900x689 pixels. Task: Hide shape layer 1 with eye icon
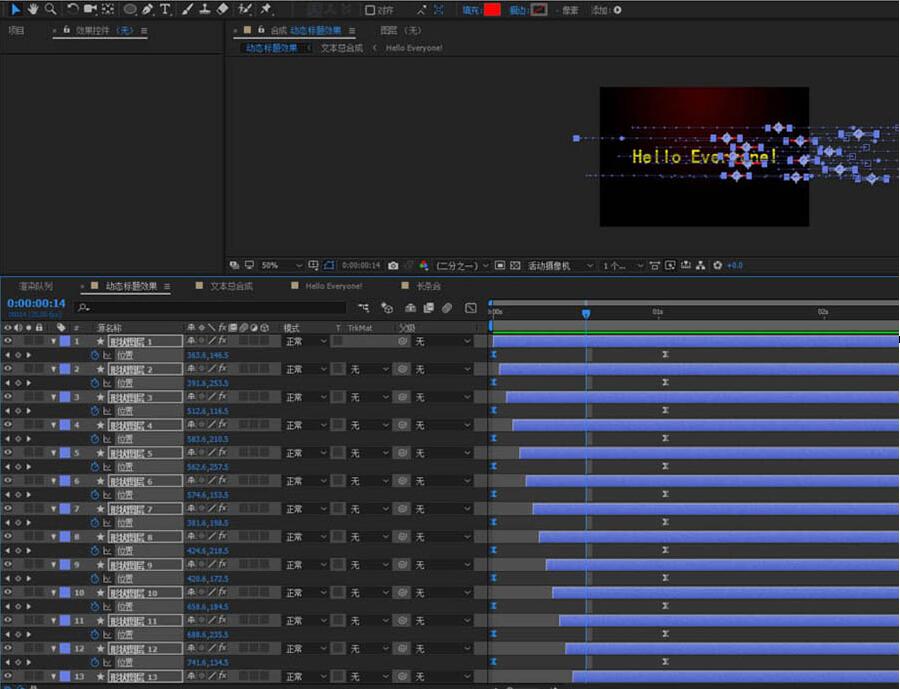[8, 341]
